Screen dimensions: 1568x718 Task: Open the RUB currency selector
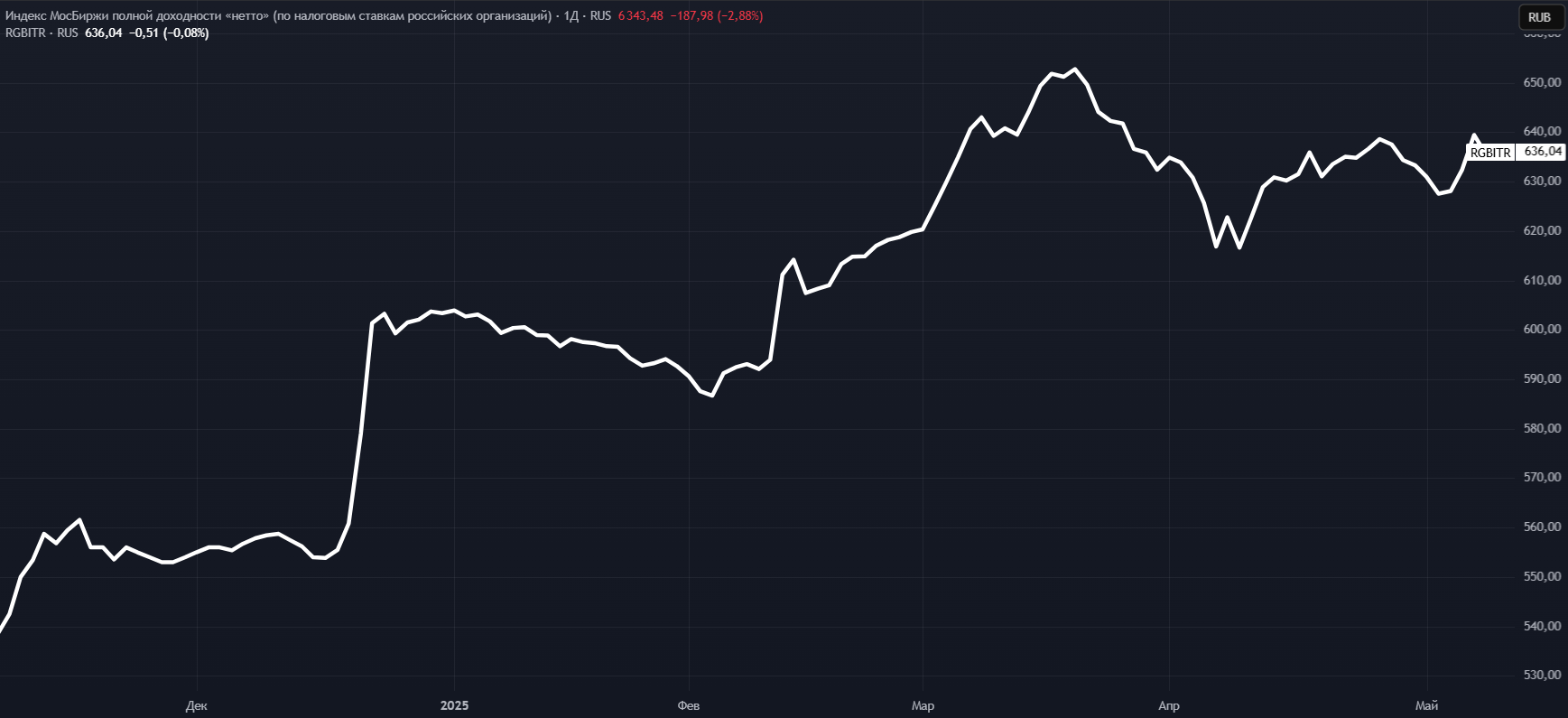1539,17
